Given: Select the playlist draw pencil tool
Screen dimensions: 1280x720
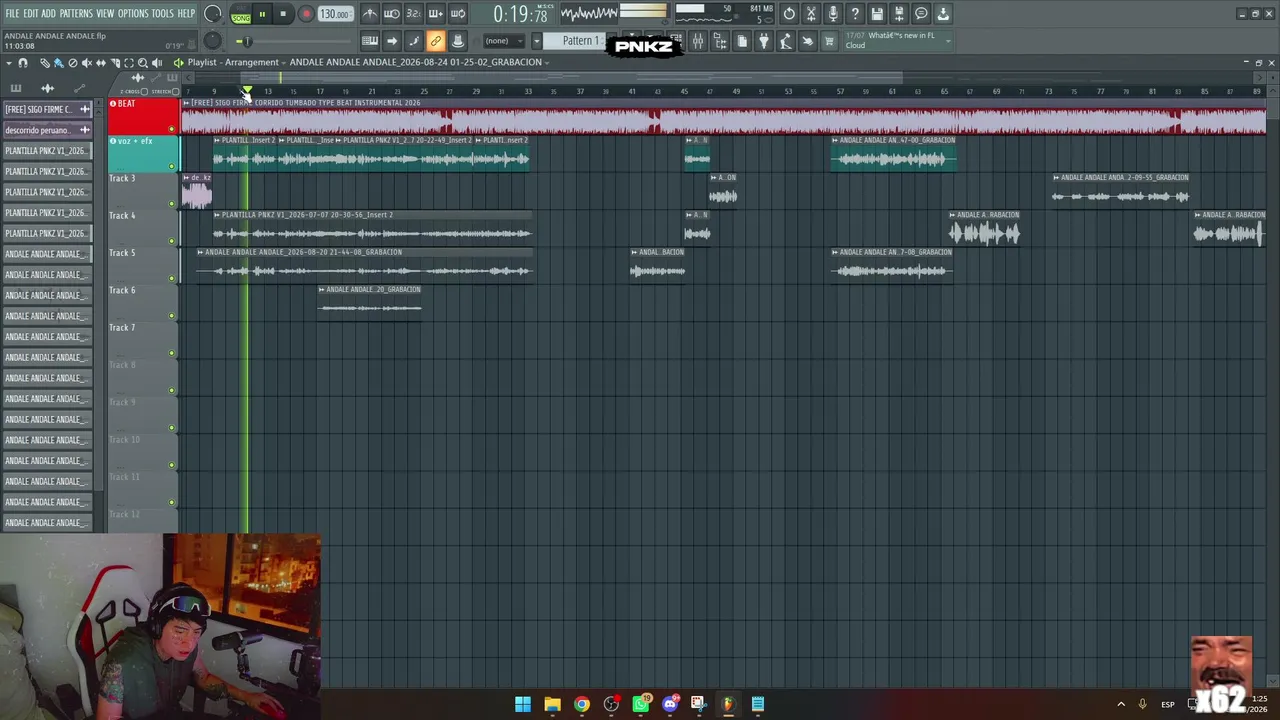Looking at the screenshot, I should click(45, 63).
